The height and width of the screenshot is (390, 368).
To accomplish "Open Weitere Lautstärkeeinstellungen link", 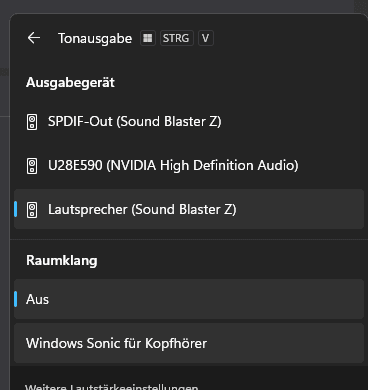I will 112,387.
